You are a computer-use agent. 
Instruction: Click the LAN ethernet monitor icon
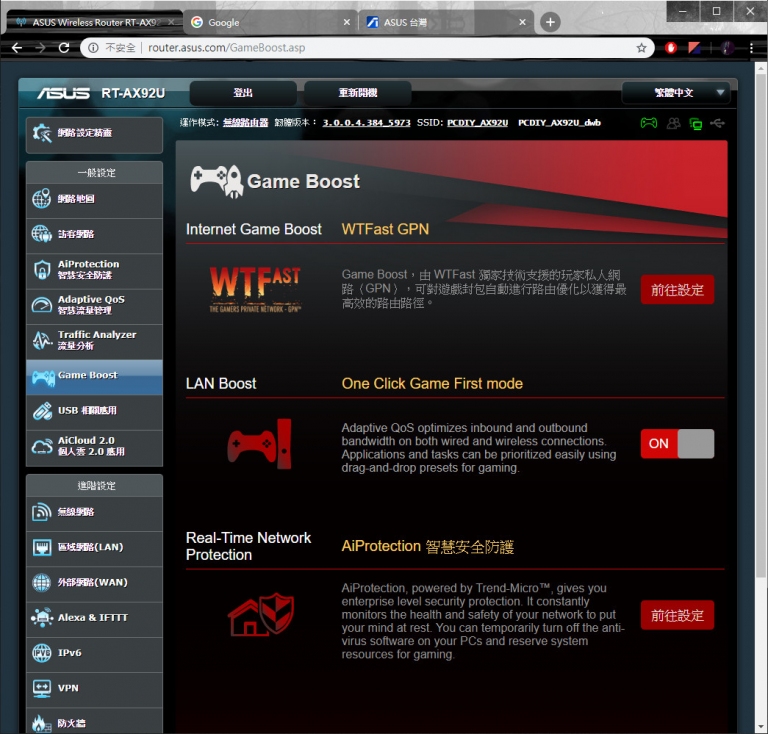pyautogui.click(x=42, y=547)
